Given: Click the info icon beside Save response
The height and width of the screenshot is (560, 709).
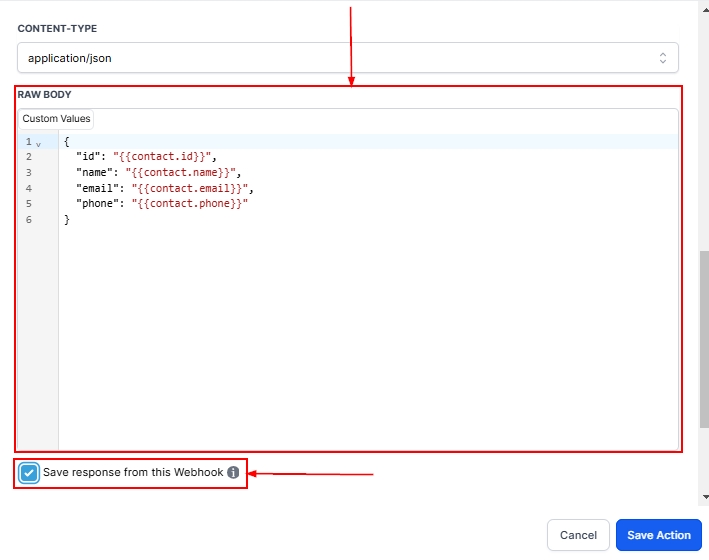Looking at the screenshot, I should (x=233, y=472).
